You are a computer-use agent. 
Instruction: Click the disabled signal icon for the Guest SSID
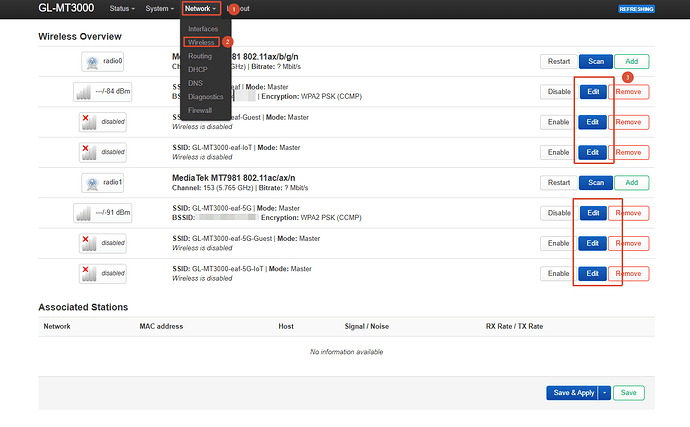tap(103, 122)
